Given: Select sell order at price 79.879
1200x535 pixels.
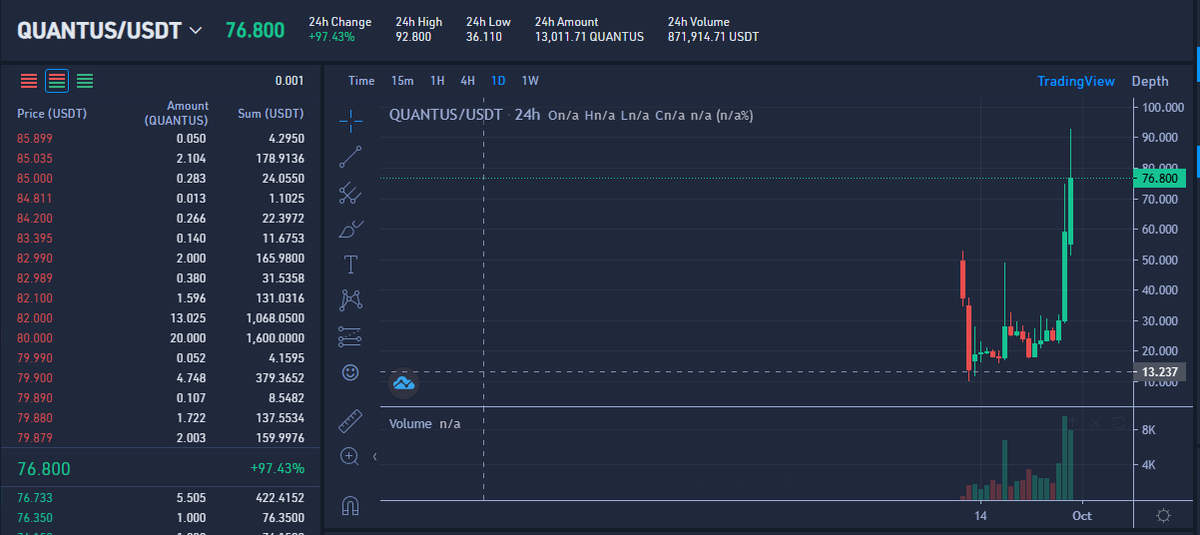Looking at the screenshot, I should (x=160, y=438).
